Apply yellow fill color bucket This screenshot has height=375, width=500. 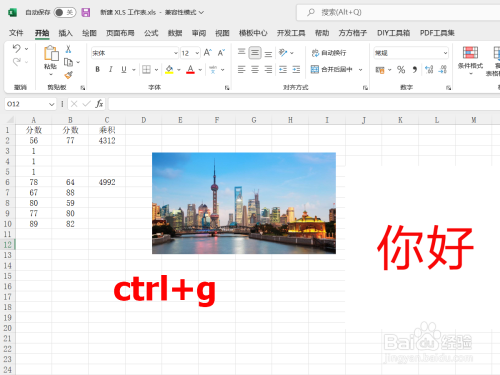click(x=169, y=69)
